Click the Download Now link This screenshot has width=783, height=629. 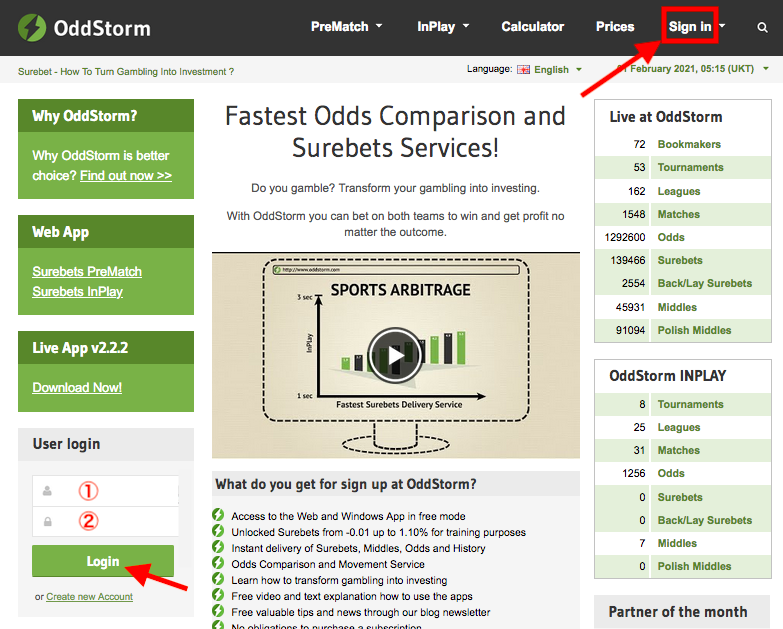[x=77, y=387]
